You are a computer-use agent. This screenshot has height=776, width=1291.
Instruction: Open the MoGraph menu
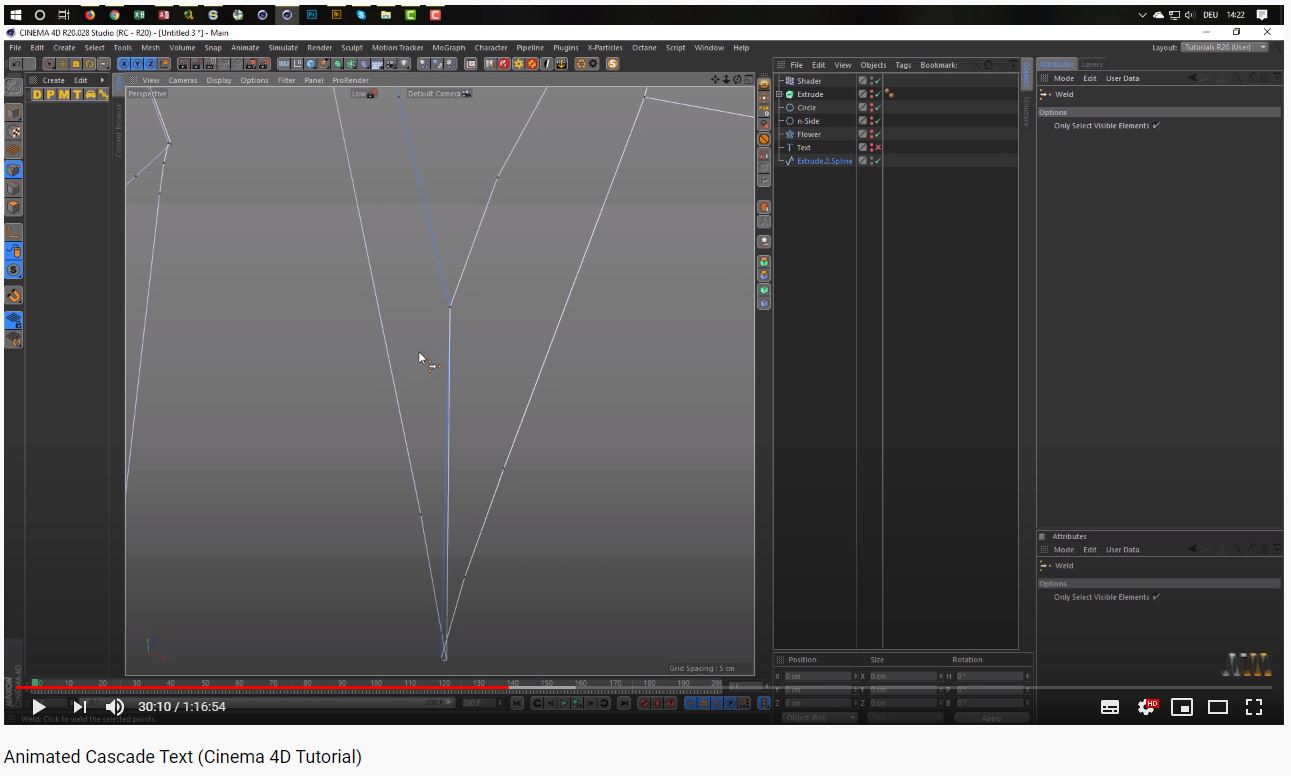click(x=448, y=48)
